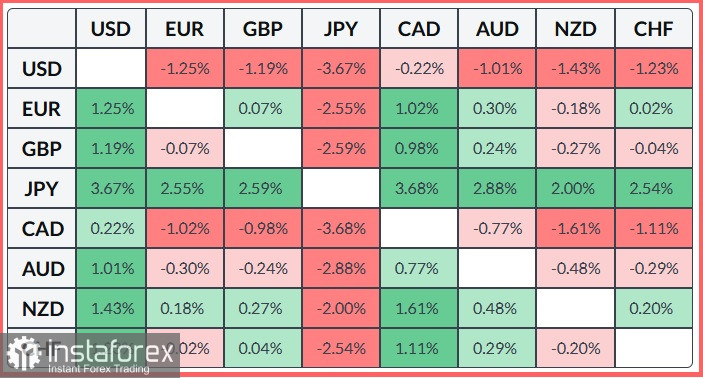Click the -0.07% GBP/EUR cell
This screenshot has width=703, height=378.
point(185,148)
